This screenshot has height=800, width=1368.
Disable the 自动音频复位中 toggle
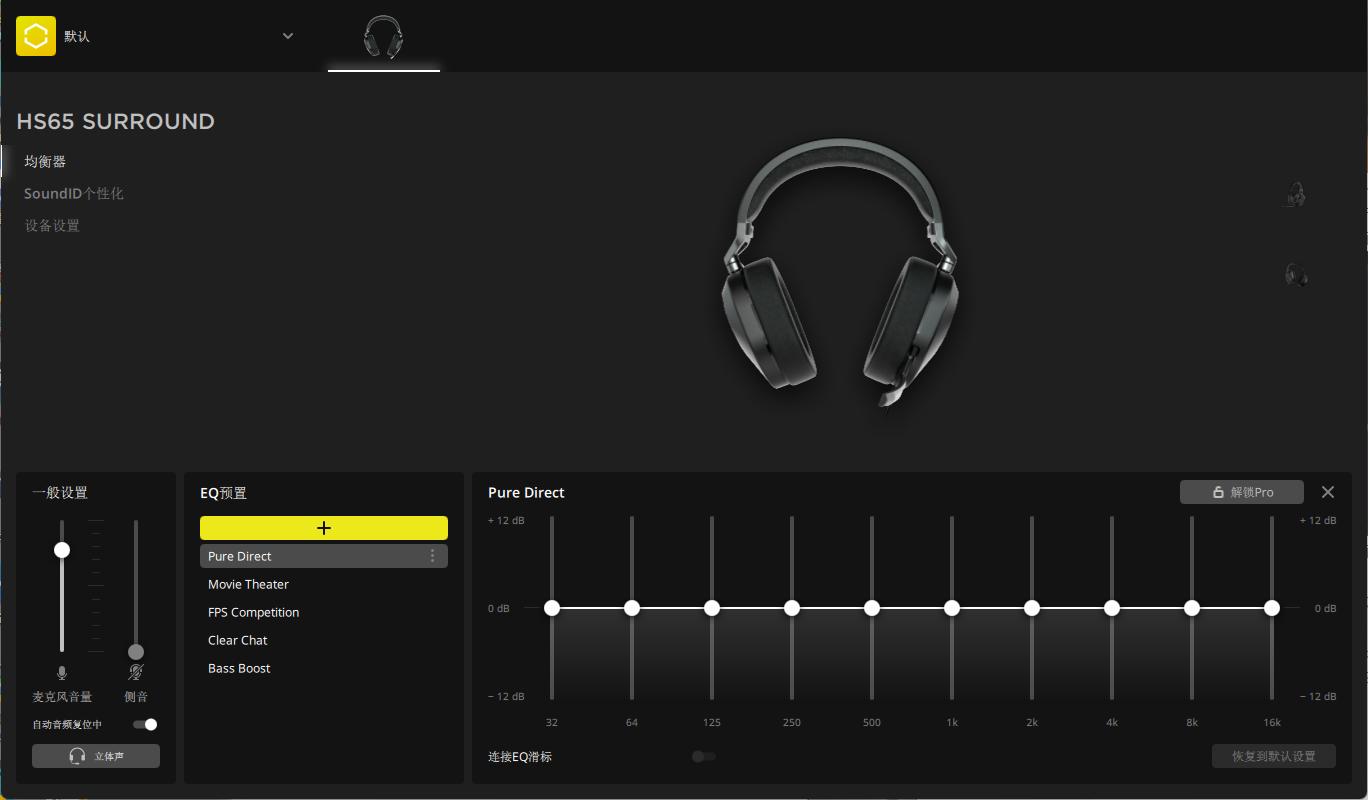(x=145, y=724)
